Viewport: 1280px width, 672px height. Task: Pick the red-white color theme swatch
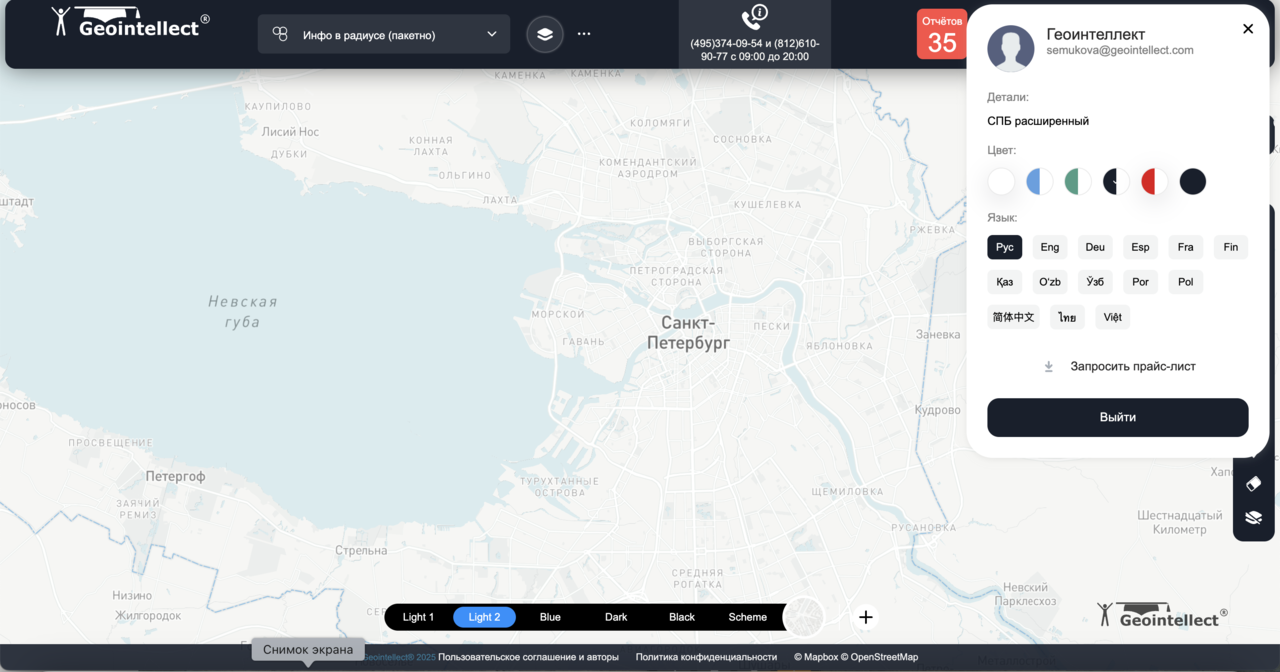[1154, 181]
